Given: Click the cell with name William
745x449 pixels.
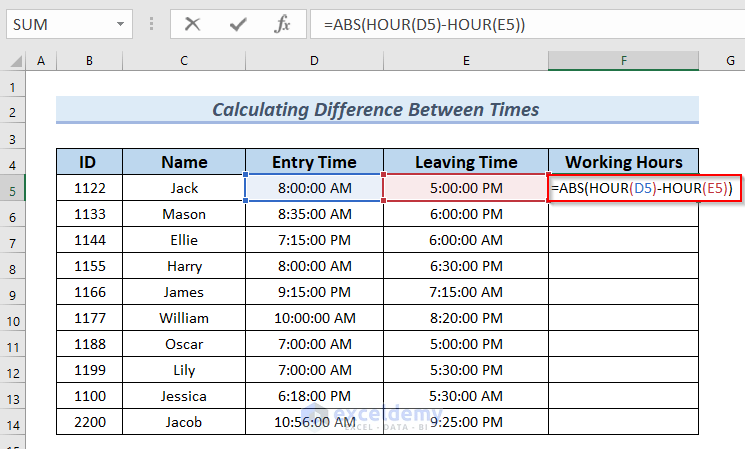Looking at the screenshot, I should click(x=184, y=318).
